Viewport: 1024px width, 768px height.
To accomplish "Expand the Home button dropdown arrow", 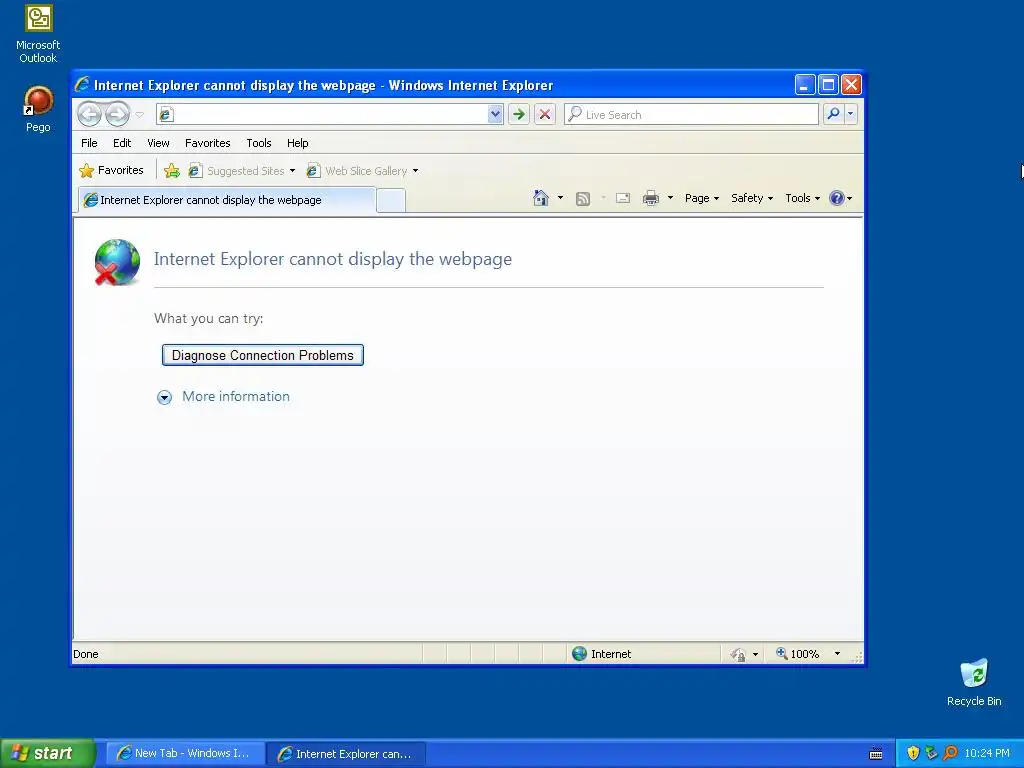I will [x=560, y=198].
